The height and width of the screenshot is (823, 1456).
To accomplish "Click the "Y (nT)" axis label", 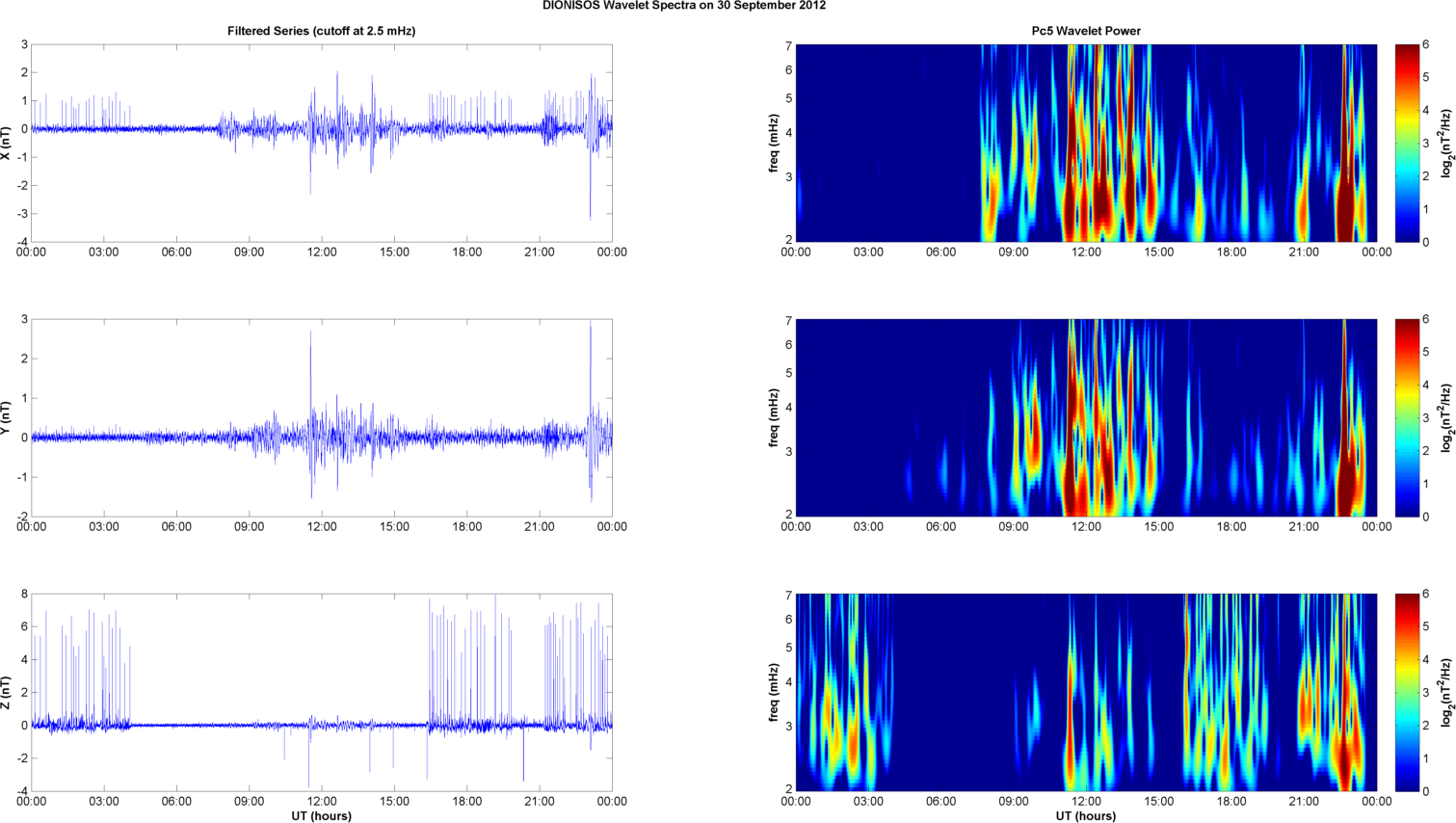I will [7, 418].
